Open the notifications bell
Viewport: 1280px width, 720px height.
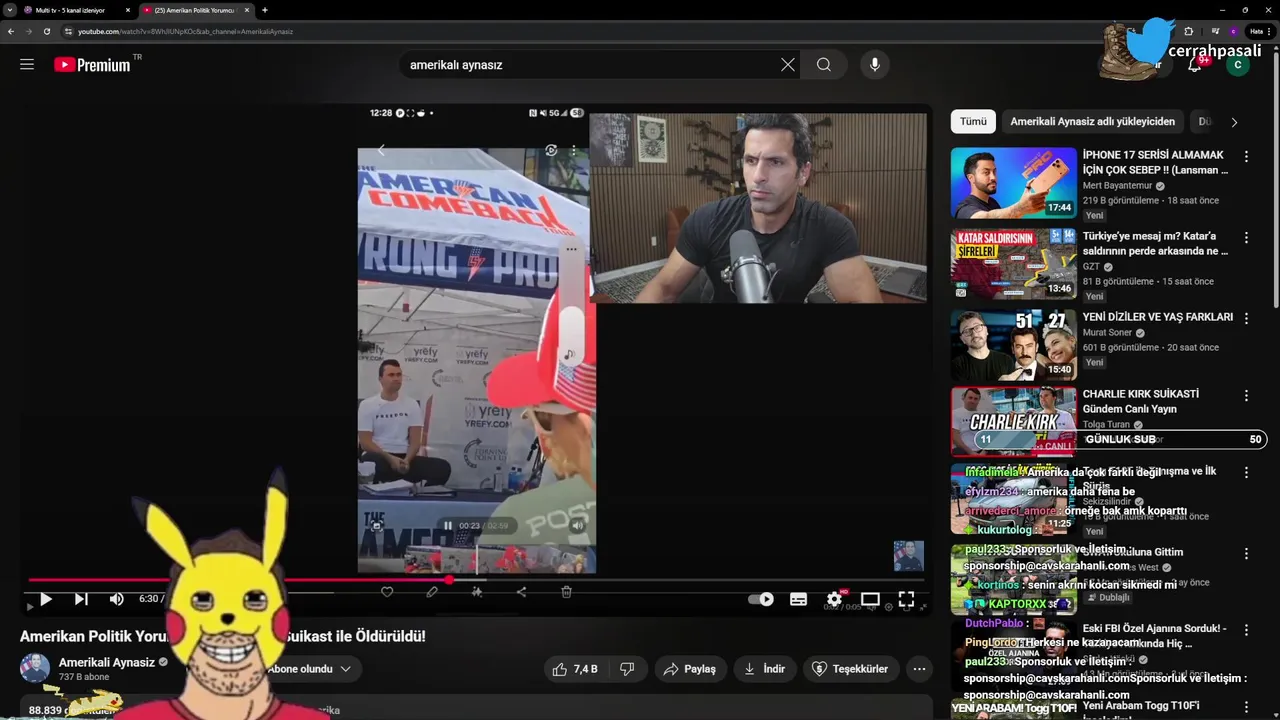coord(1195,65)
